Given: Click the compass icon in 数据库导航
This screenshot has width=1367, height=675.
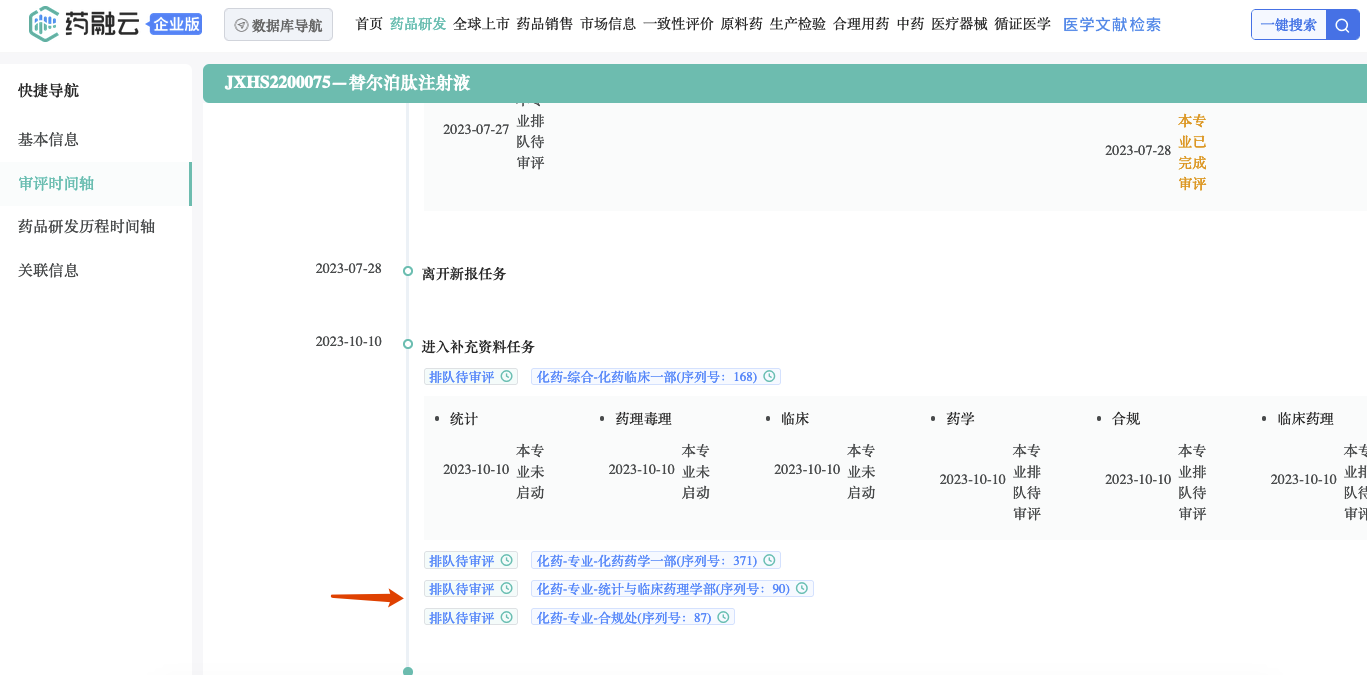Looking at the screenshot, I should [x=241, y=25].
